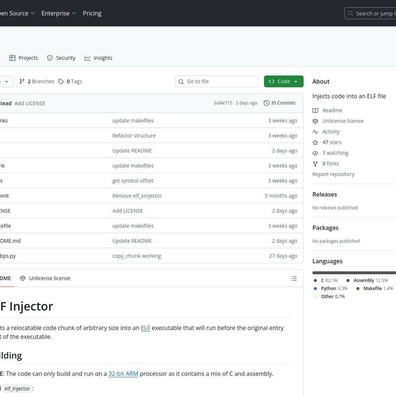Viewport: 396px width, 396px height.
Task: Click the eye icon beside 1 watching
Action: click(x=315, y=153)
